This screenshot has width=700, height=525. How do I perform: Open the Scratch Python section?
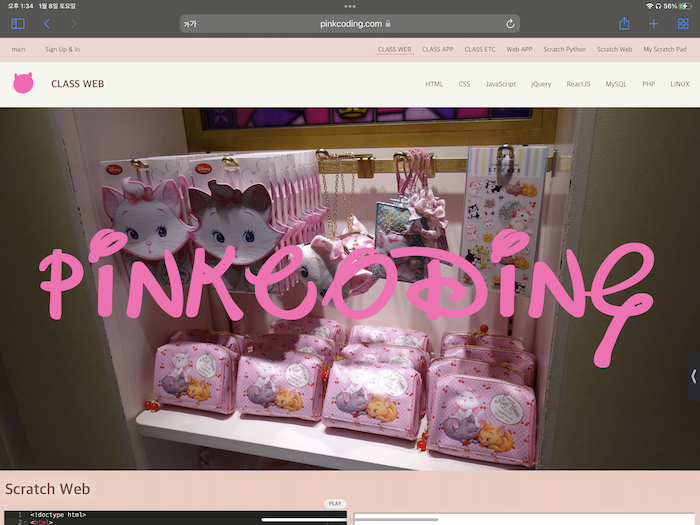pos(565,50)
